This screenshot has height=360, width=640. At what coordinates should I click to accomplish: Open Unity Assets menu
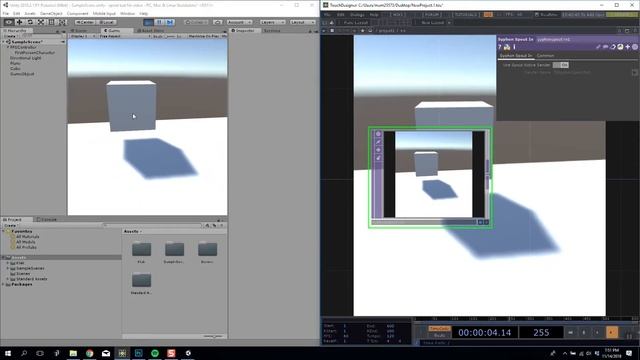pyautogui.click(x=30, y=13)
